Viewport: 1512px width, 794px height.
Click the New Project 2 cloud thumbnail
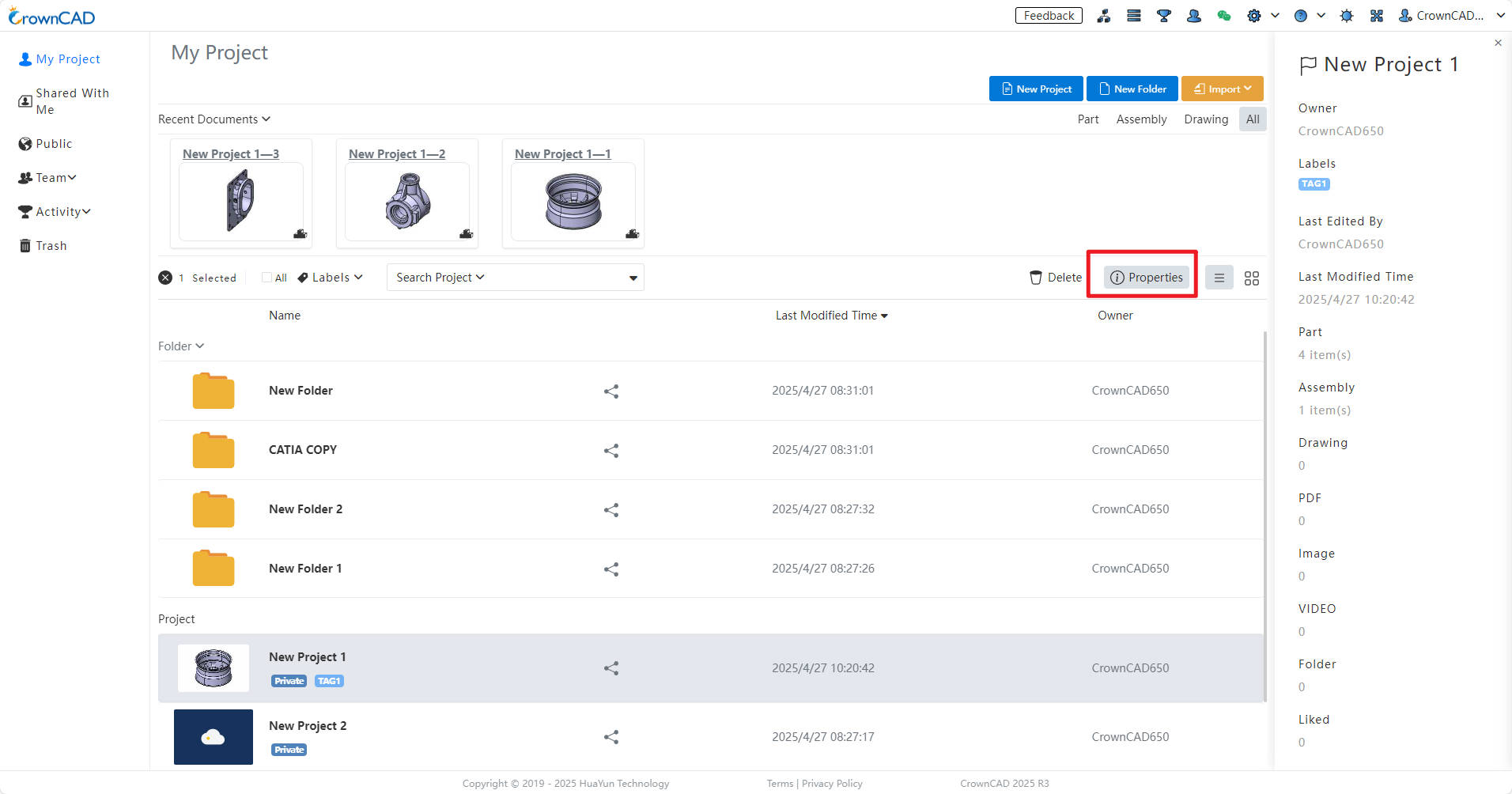214,737
